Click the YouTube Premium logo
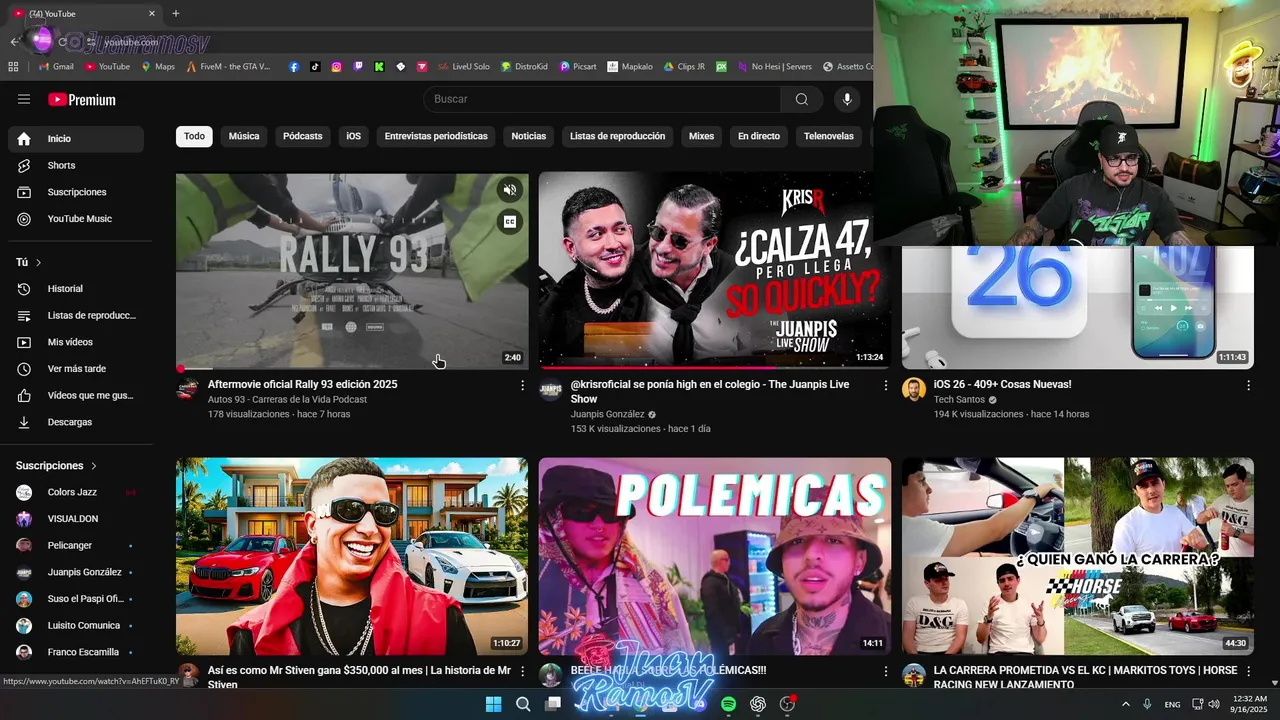The height and width of the screenshot is (720, 1280). 82,100
